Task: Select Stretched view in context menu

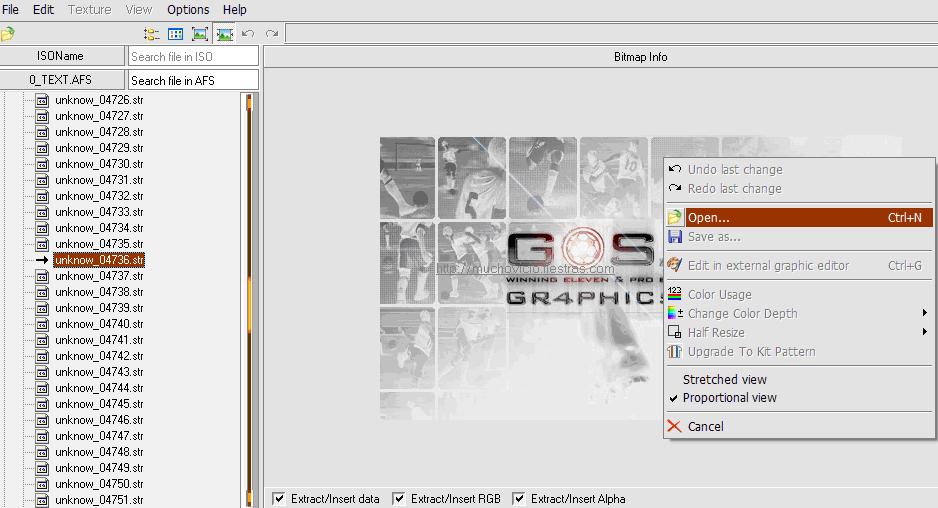Action: pyautogui.click(x=724, y=380)
